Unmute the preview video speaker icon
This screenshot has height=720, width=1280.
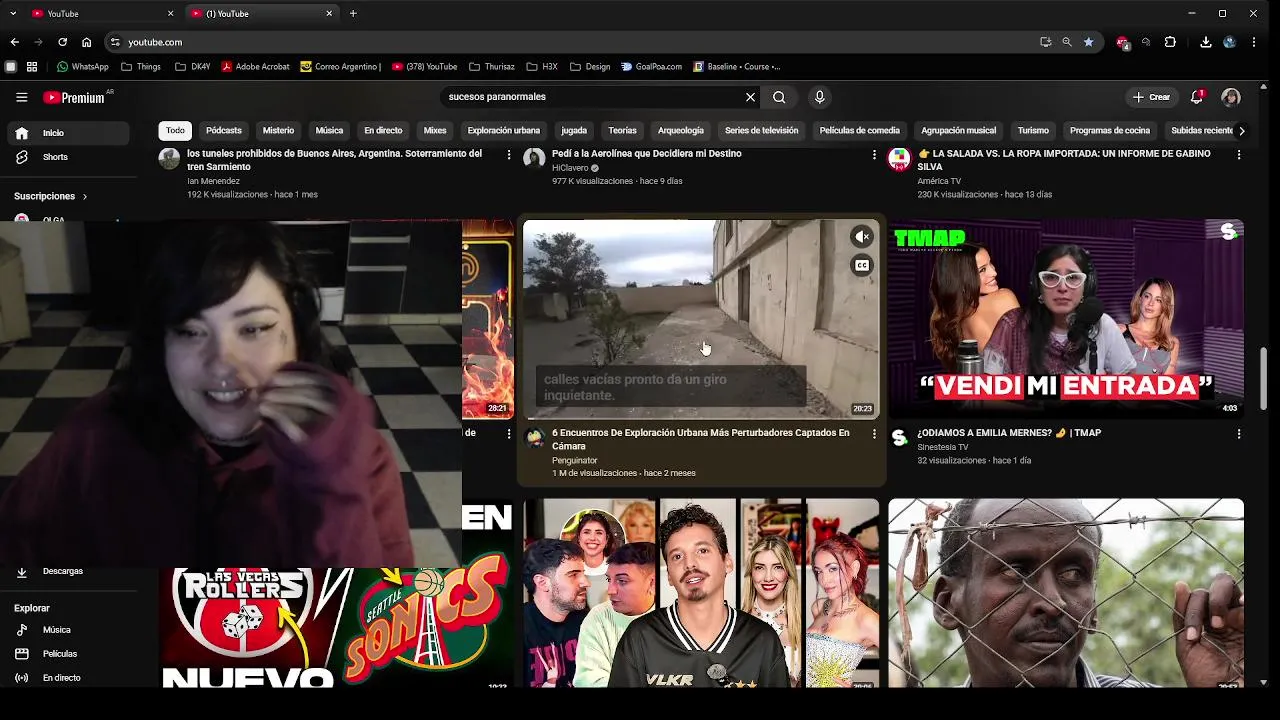pyautogui.click(x=862, y=237)
